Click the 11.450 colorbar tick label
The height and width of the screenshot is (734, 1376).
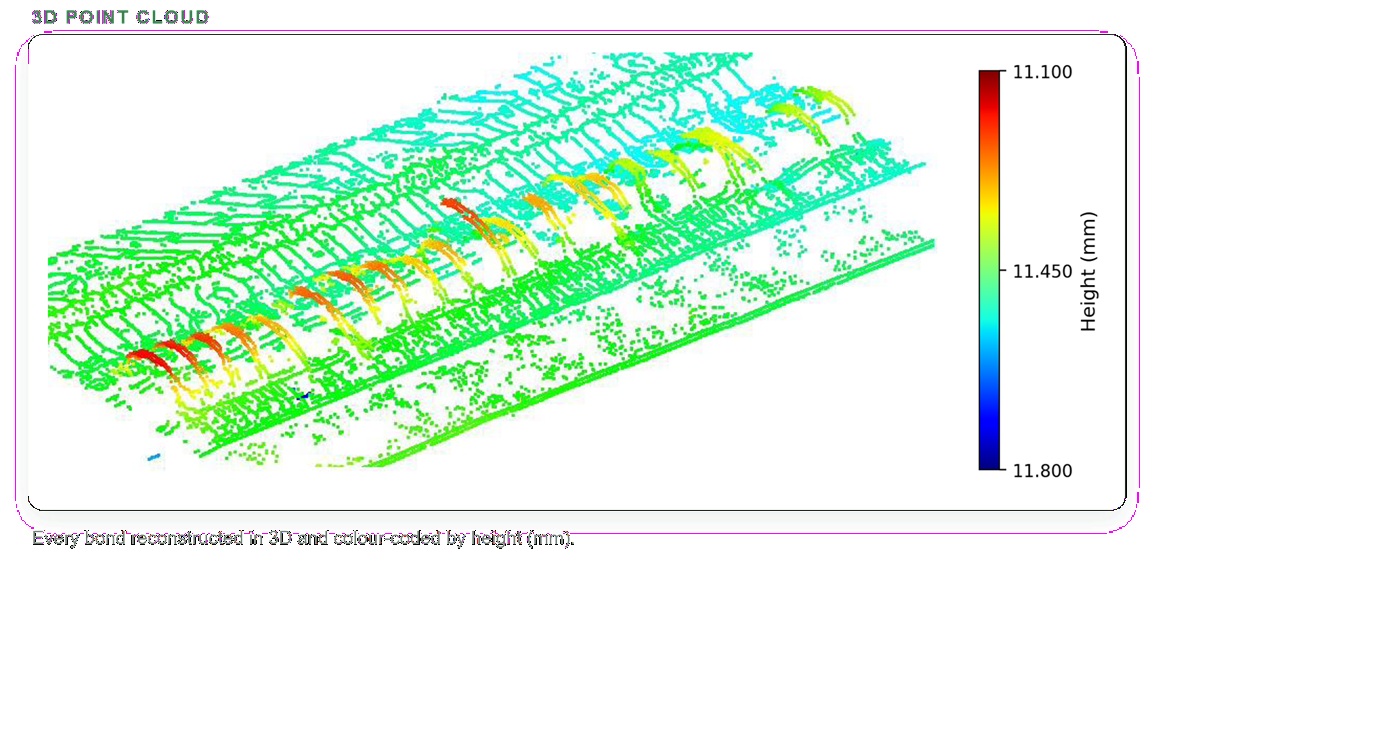pos(1042,271)
